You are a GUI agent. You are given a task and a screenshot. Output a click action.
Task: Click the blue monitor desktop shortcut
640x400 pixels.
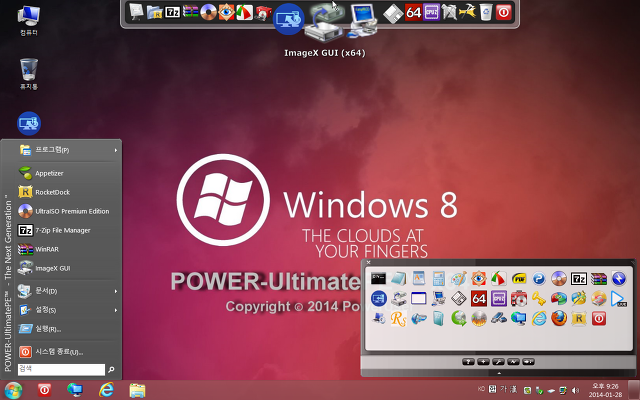pos(29,123)
